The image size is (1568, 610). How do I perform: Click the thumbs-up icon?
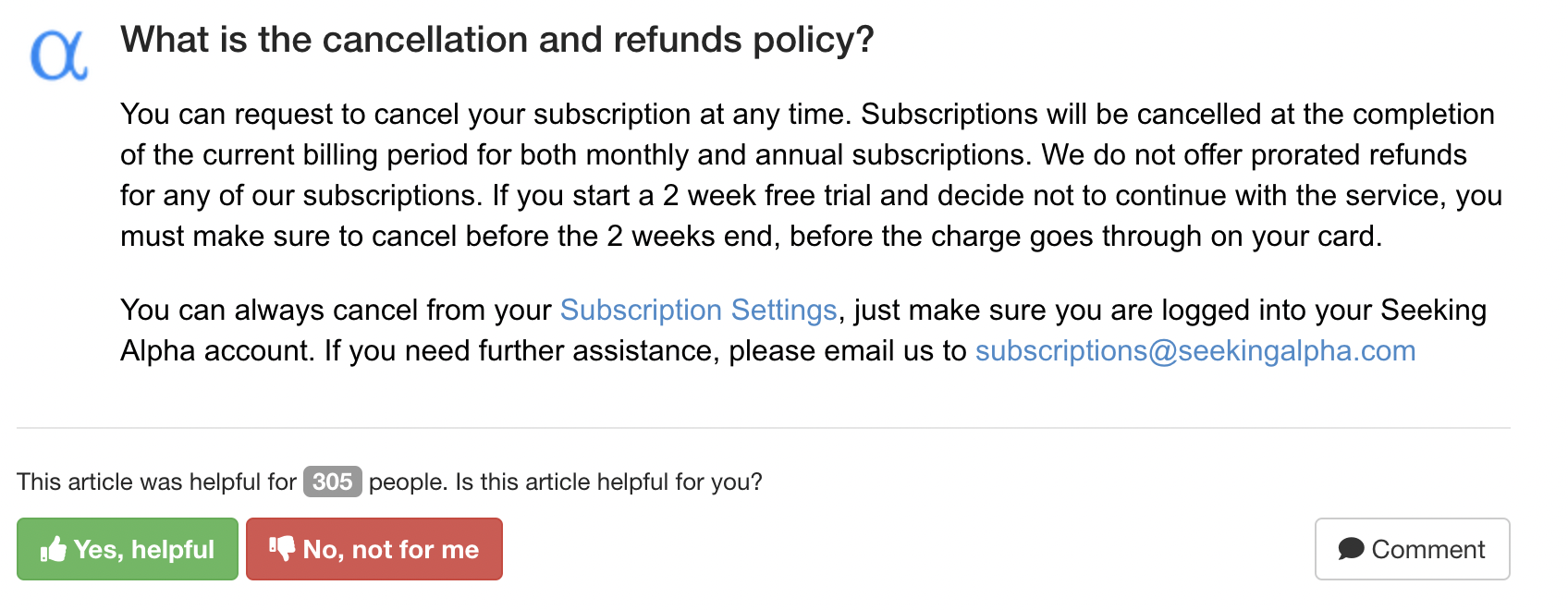click(54, 550)
